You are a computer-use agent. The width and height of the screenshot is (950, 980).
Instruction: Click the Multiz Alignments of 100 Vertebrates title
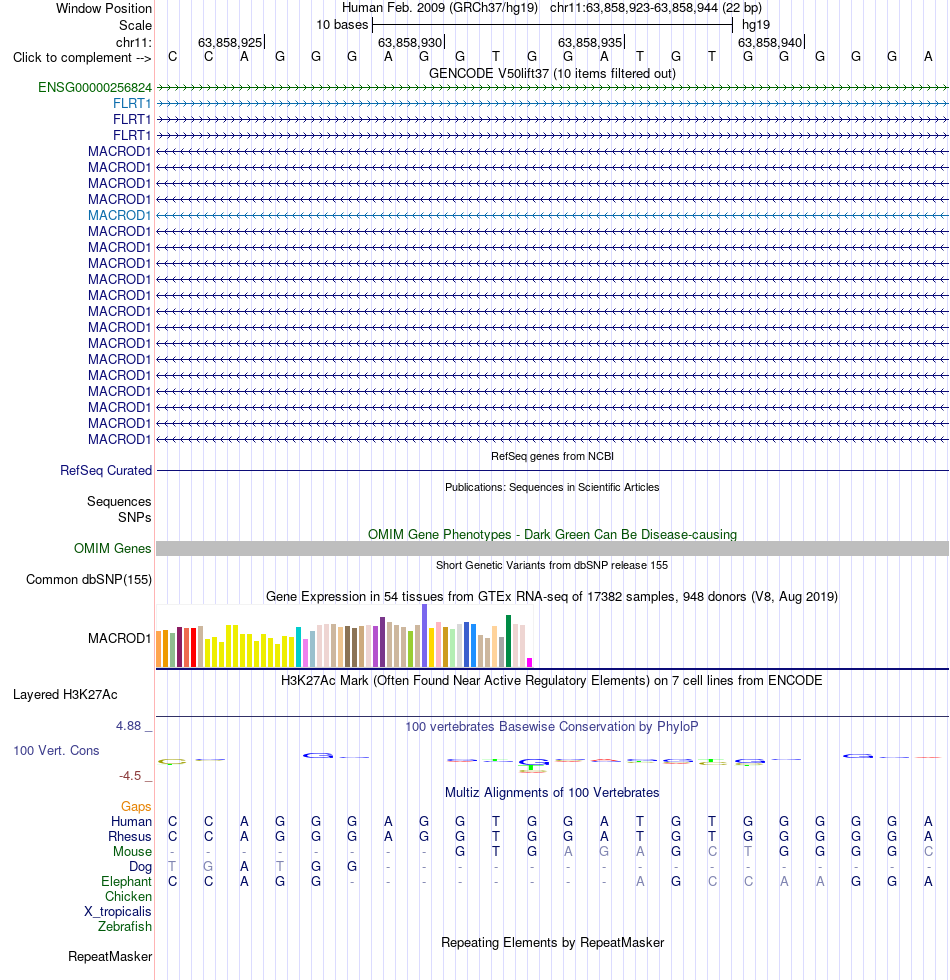[x=552, y=792]
